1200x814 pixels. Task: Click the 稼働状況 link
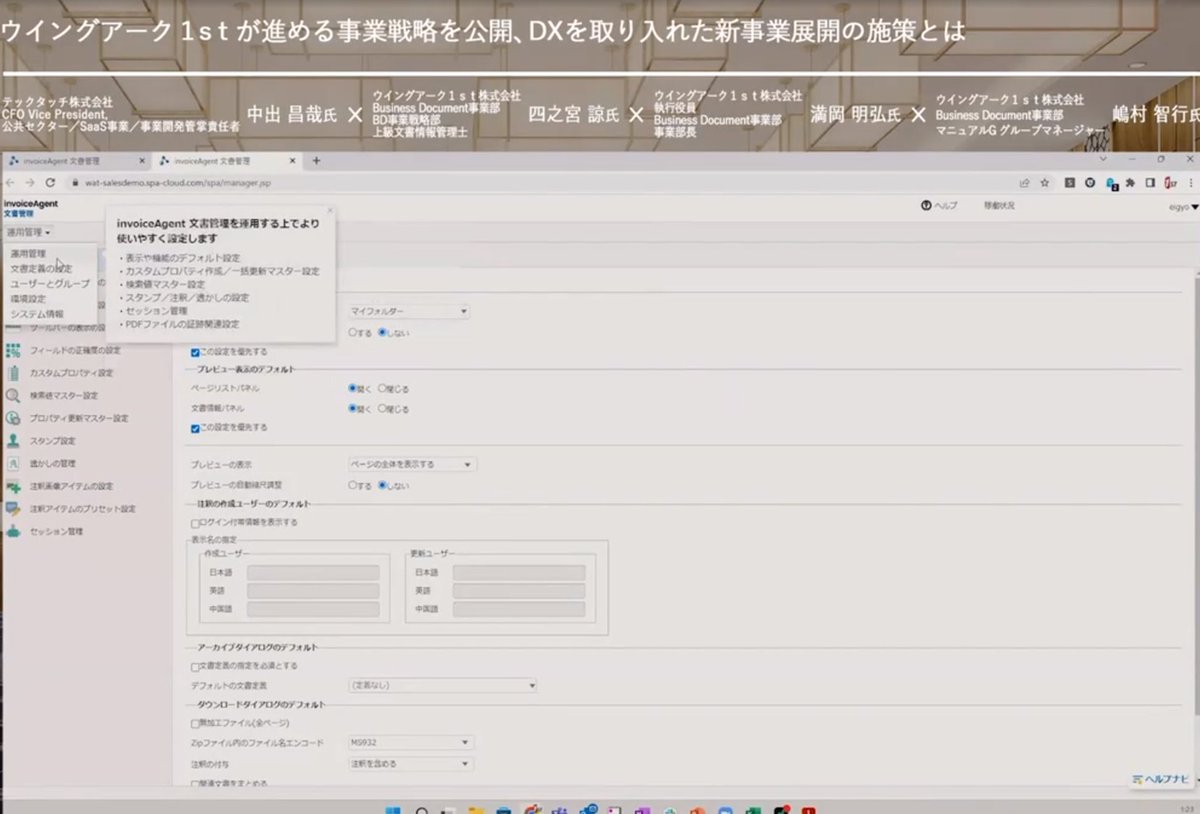click(999, 205)
